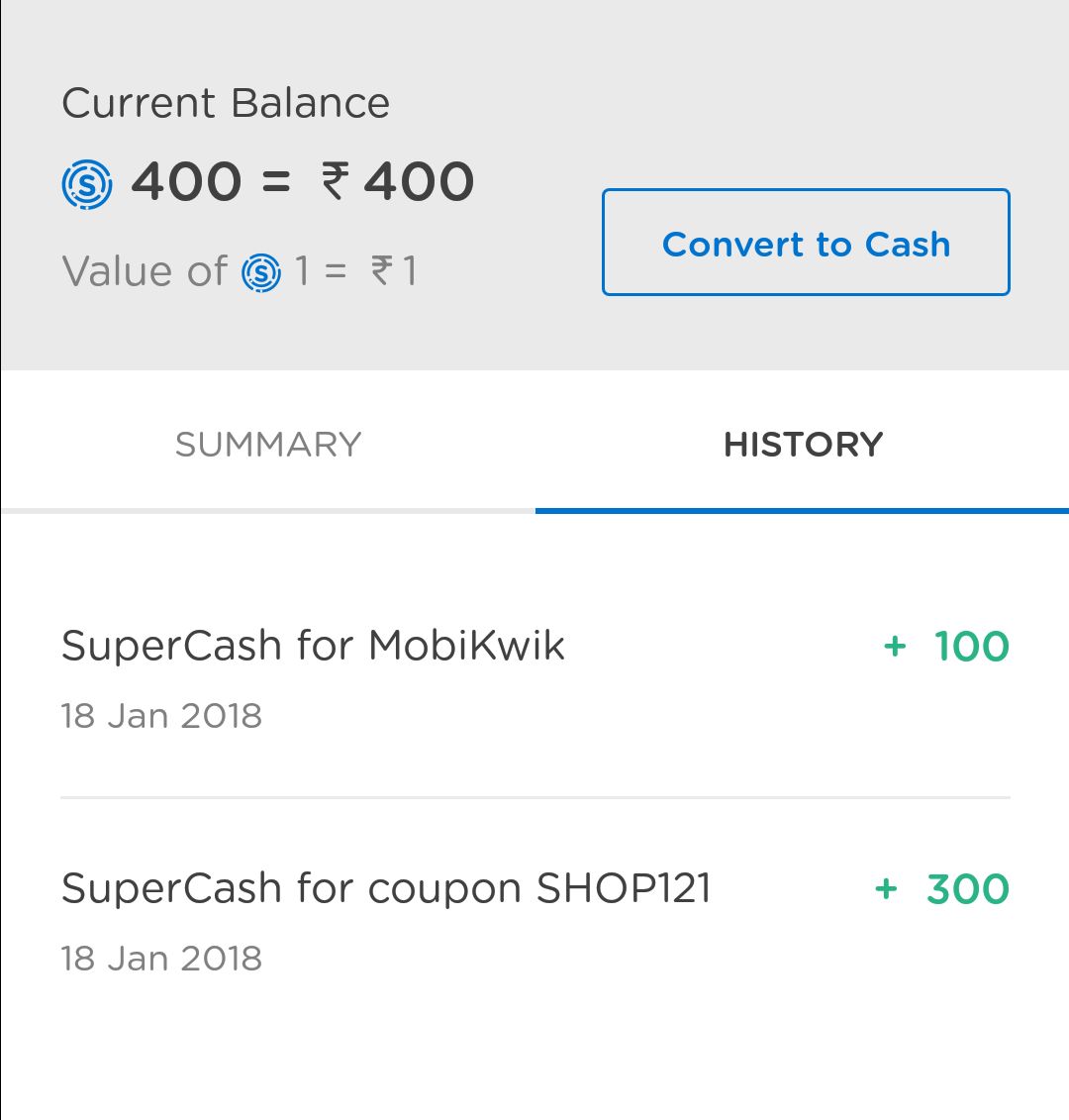Open the SuperCash for MobiKwik entry
This screenshot has height=1120, width=1069.
pyautogui.click(x=313, y=647)
